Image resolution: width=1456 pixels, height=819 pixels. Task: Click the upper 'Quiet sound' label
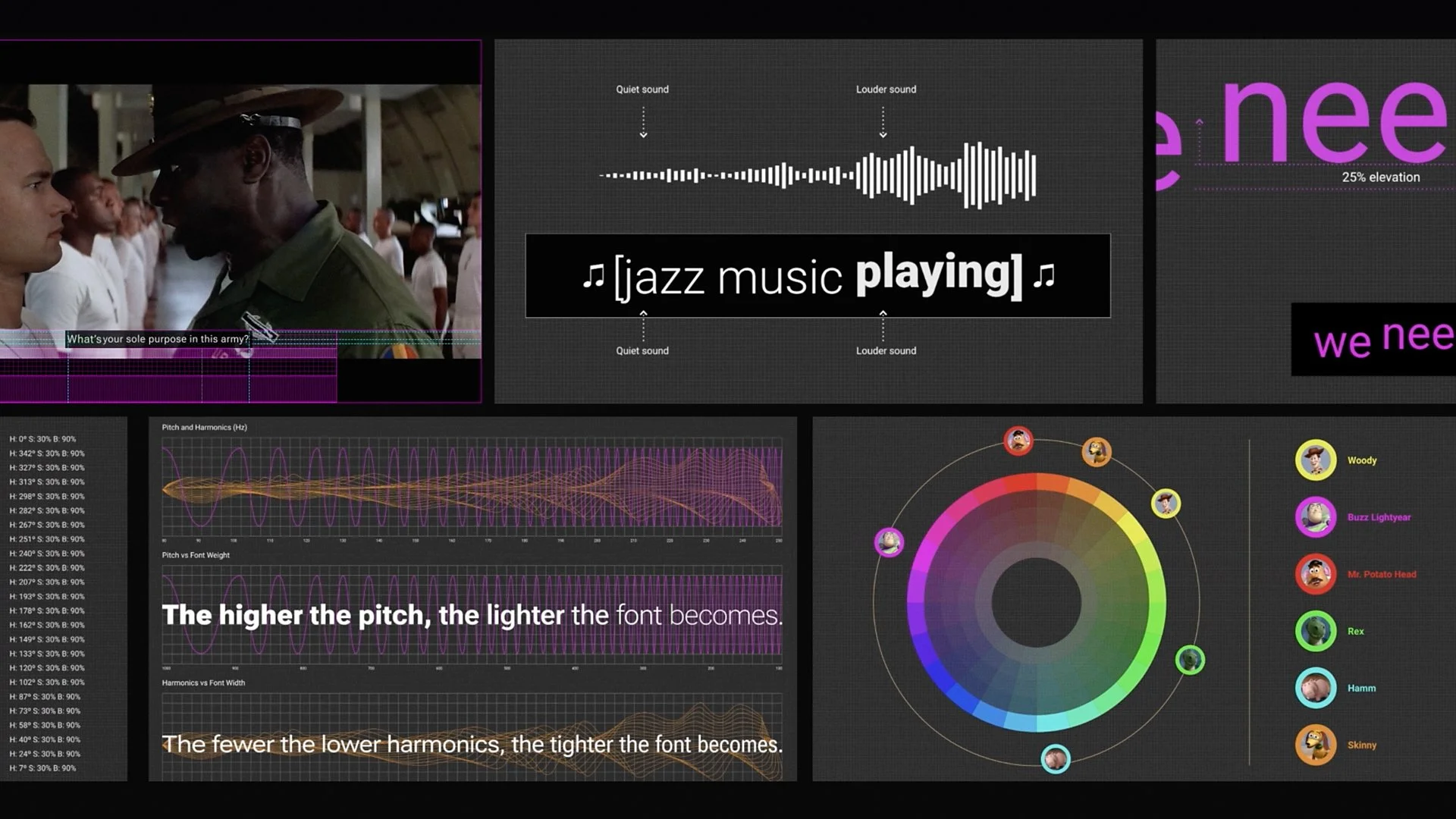click(x=642, y=89)
